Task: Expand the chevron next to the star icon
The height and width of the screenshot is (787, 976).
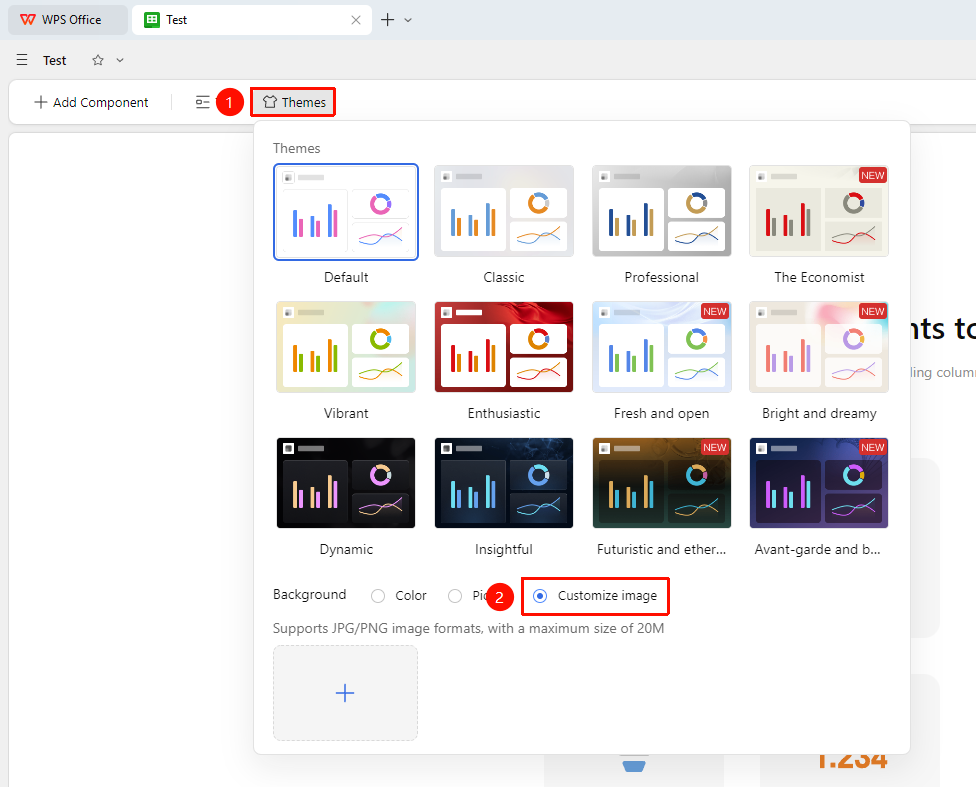Action: point(120,60)
